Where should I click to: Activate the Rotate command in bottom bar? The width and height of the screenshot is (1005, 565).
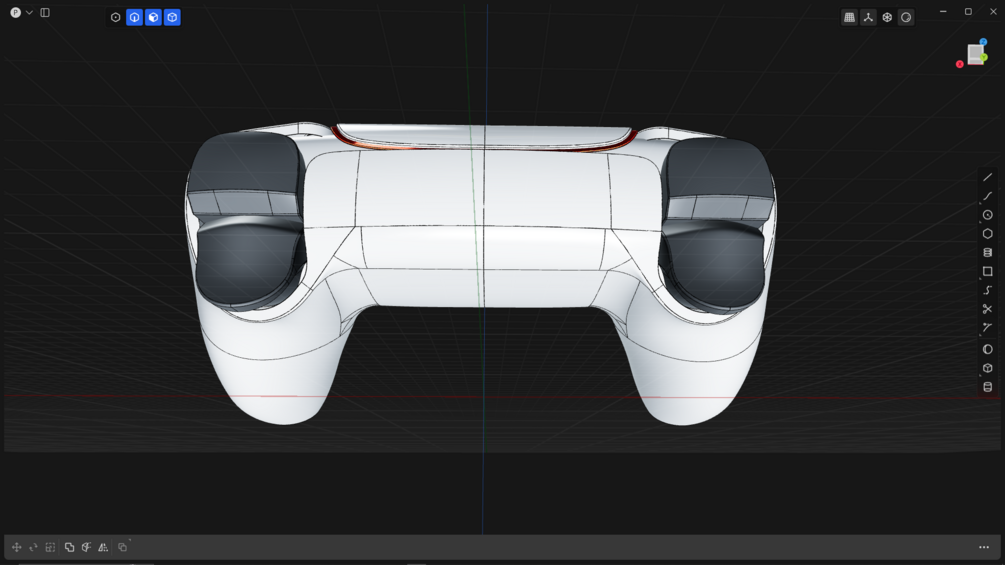[33, 547]
